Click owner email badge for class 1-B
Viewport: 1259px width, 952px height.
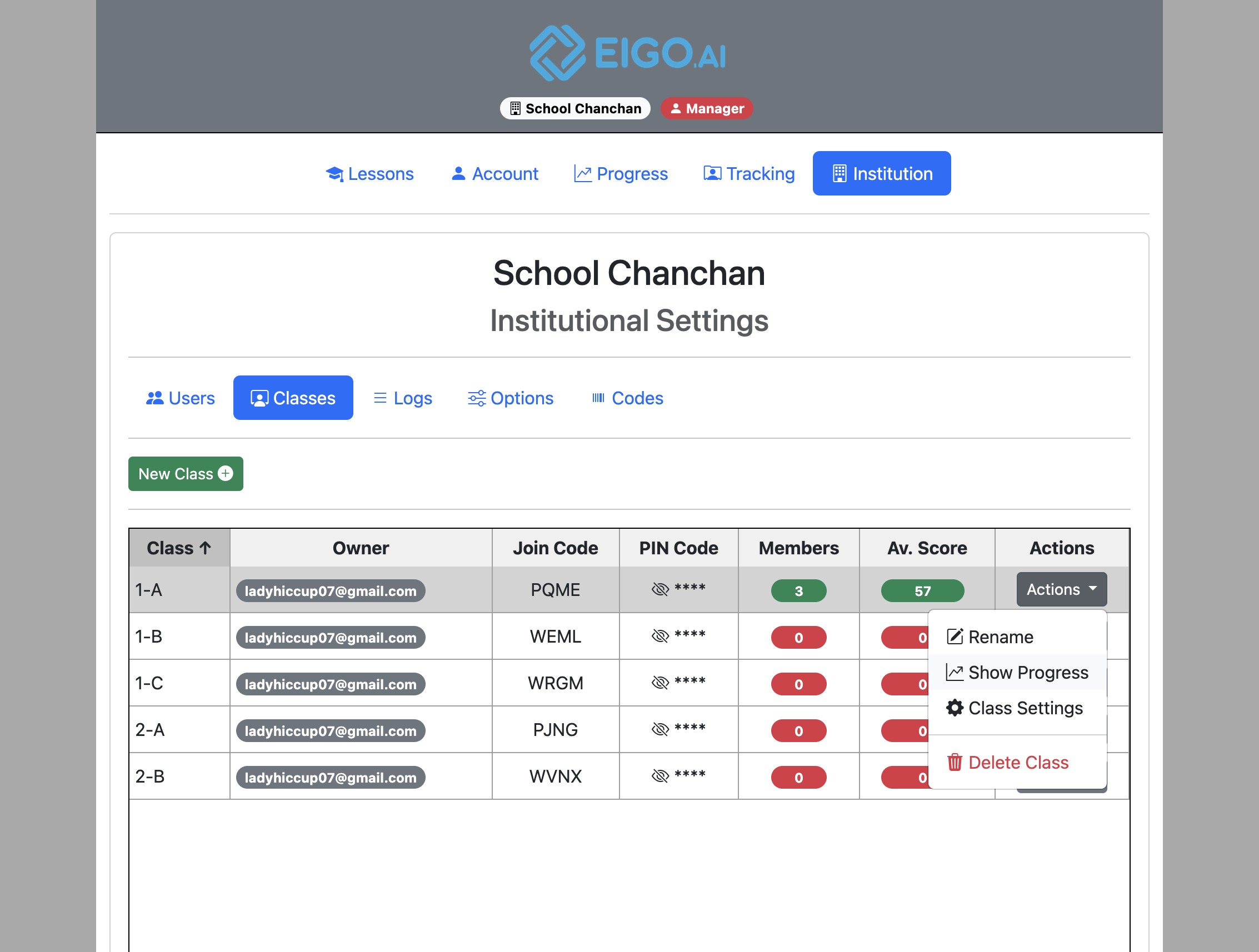pyautogui.click(x=331, y=637)
